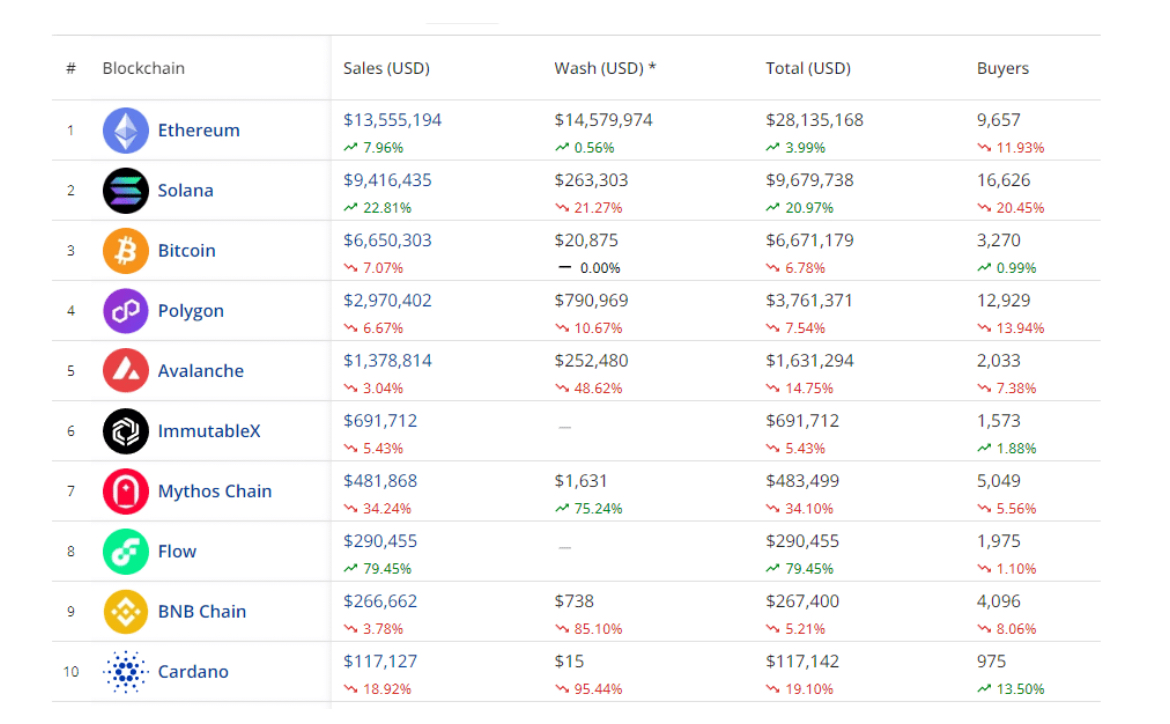Select Ethereum wash value $14,579,974
1170x724 pixels.
coord(604,120)
